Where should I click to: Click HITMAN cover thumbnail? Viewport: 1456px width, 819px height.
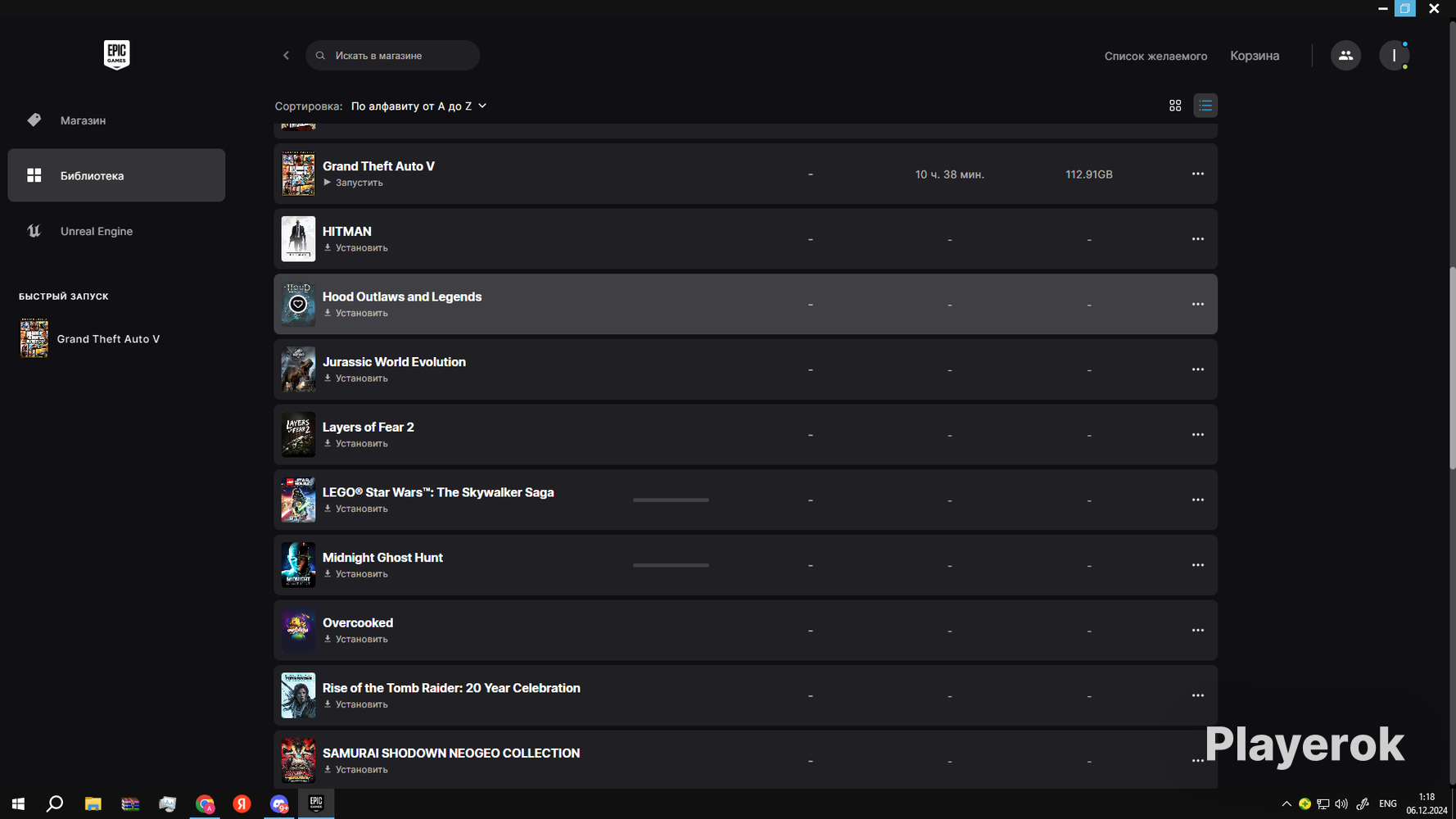pos(298,239)
